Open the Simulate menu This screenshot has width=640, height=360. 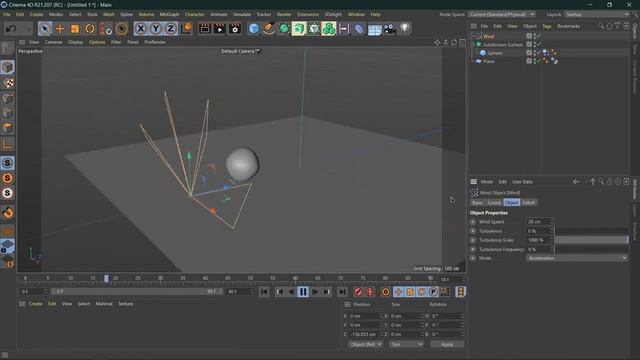tap(242, 14)
